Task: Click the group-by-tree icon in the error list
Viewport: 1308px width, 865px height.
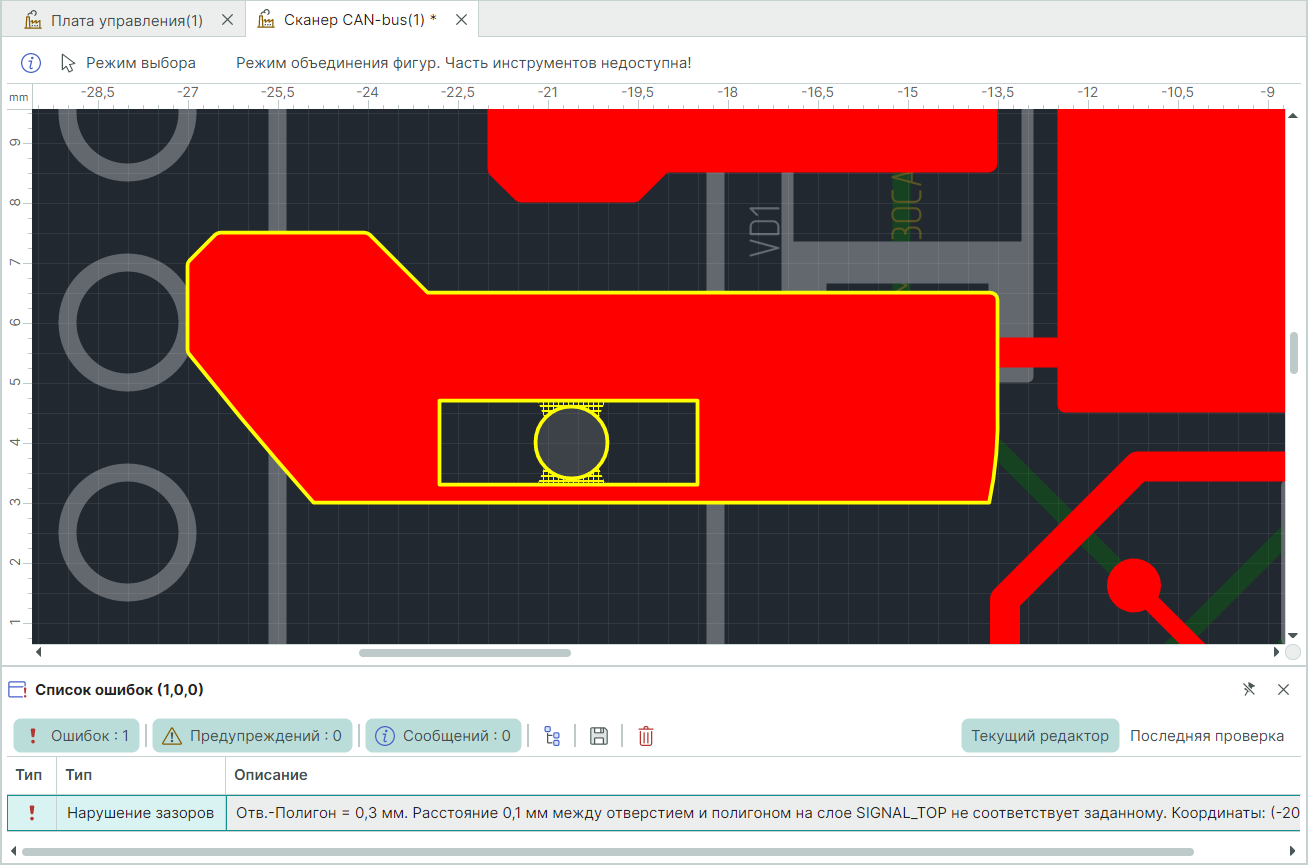Action: (552, 736)
